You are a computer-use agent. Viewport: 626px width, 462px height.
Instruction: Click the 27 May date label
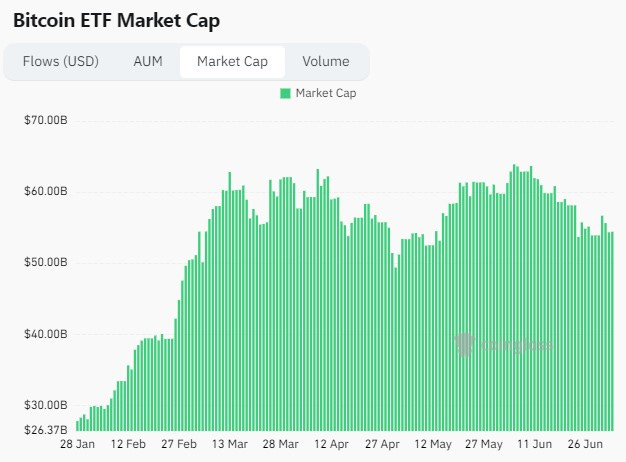pyautogui.click(x=484, y=444)
